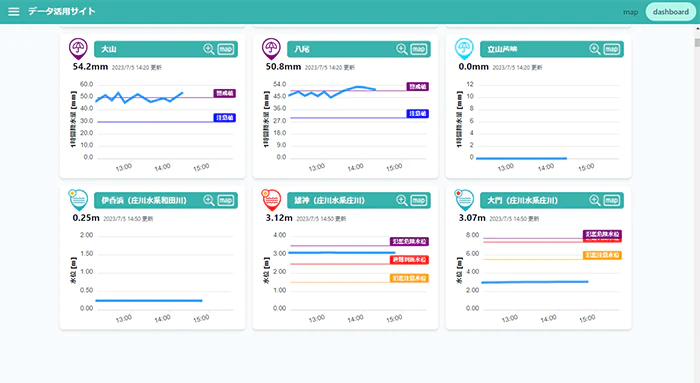Click the 2023/7/5 14:20 update time under 大山
The image size is (700, 383).
pyautogui.click(x=137, y=67)
